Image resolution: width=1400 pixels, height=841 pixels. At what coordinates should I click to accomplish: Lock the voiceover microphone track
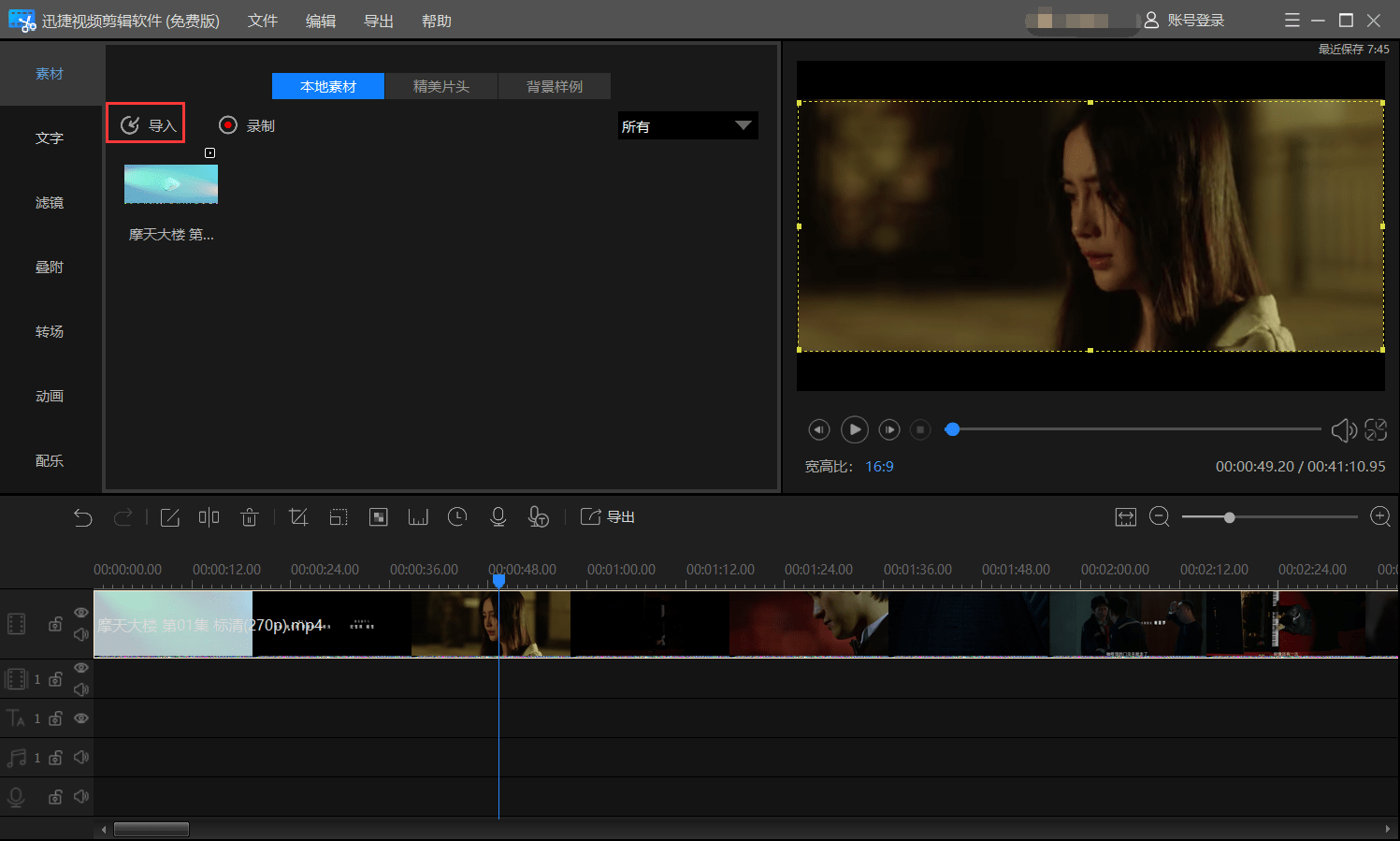click(x=55, y=797)
